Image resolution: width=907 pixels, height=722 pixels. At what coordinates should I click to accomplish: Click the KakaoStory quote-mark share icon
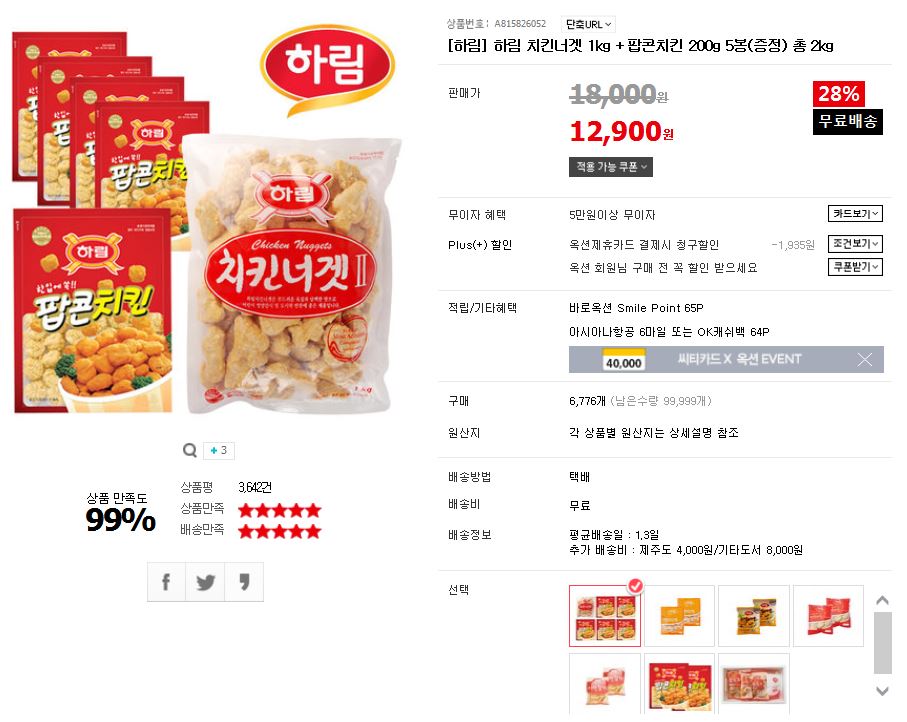tap(244, 581)
